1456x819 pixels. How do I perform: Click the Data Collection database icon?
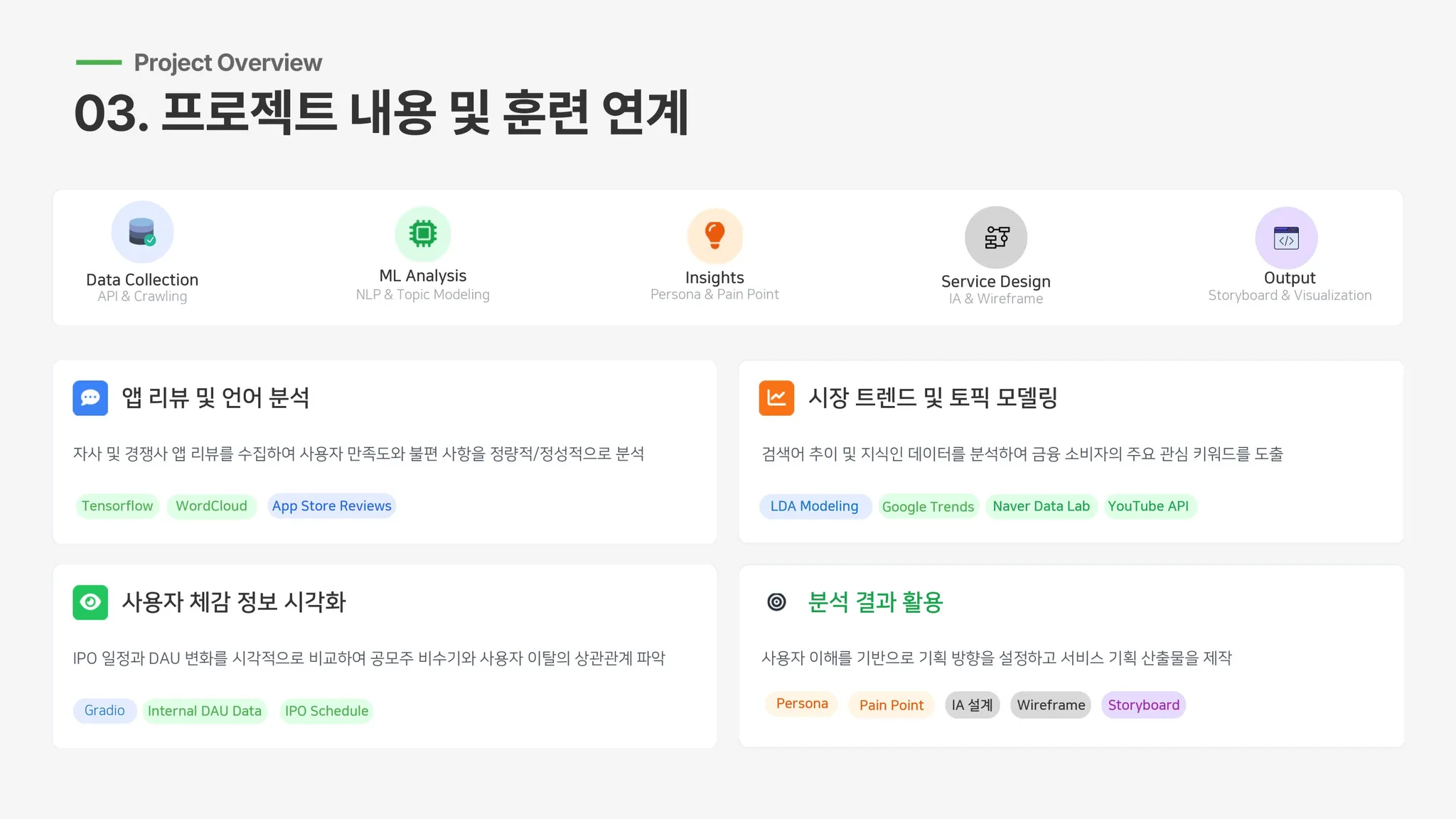point(142,232)
